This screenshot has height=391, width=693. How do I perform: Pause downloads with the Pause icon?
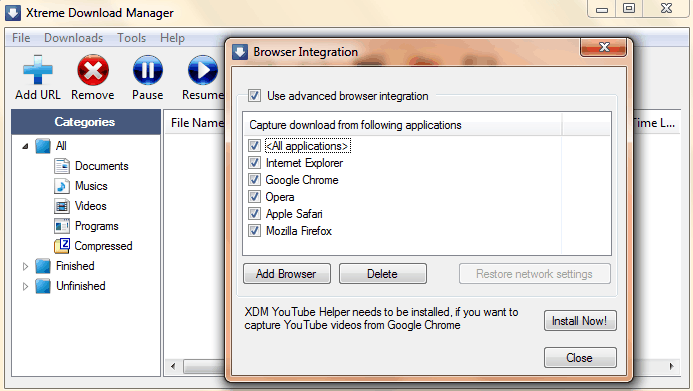coord(148,70)
